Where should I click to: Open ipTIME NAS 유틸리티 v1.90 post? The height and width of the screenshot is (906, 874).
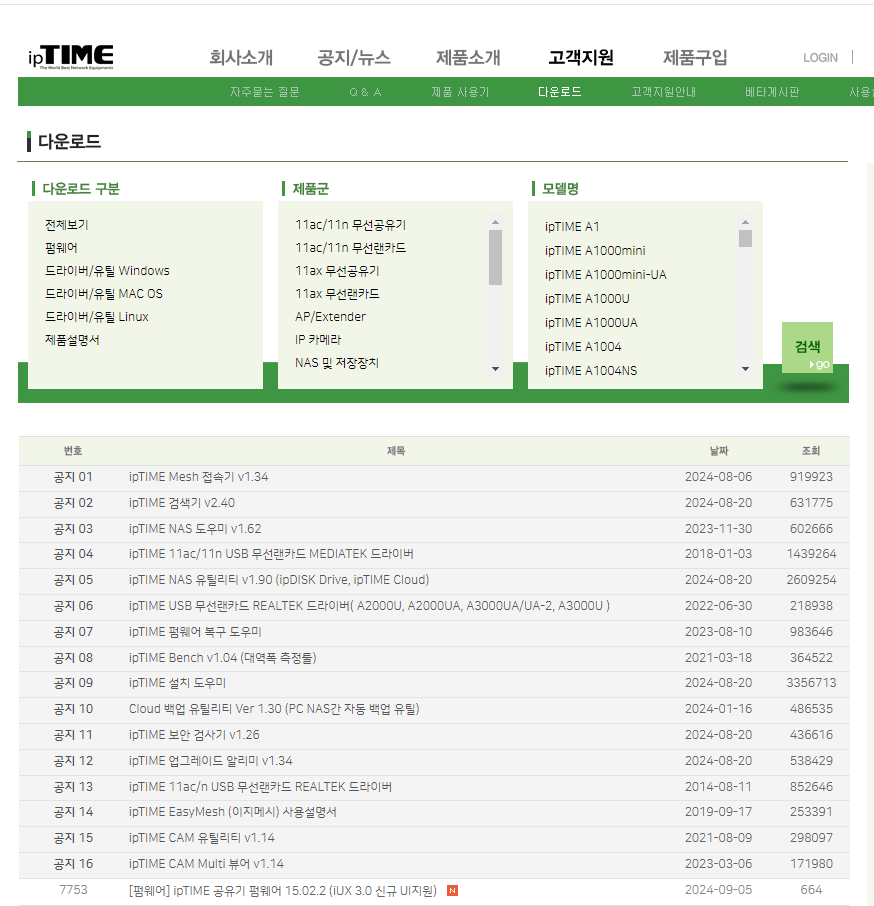point(278,580)
